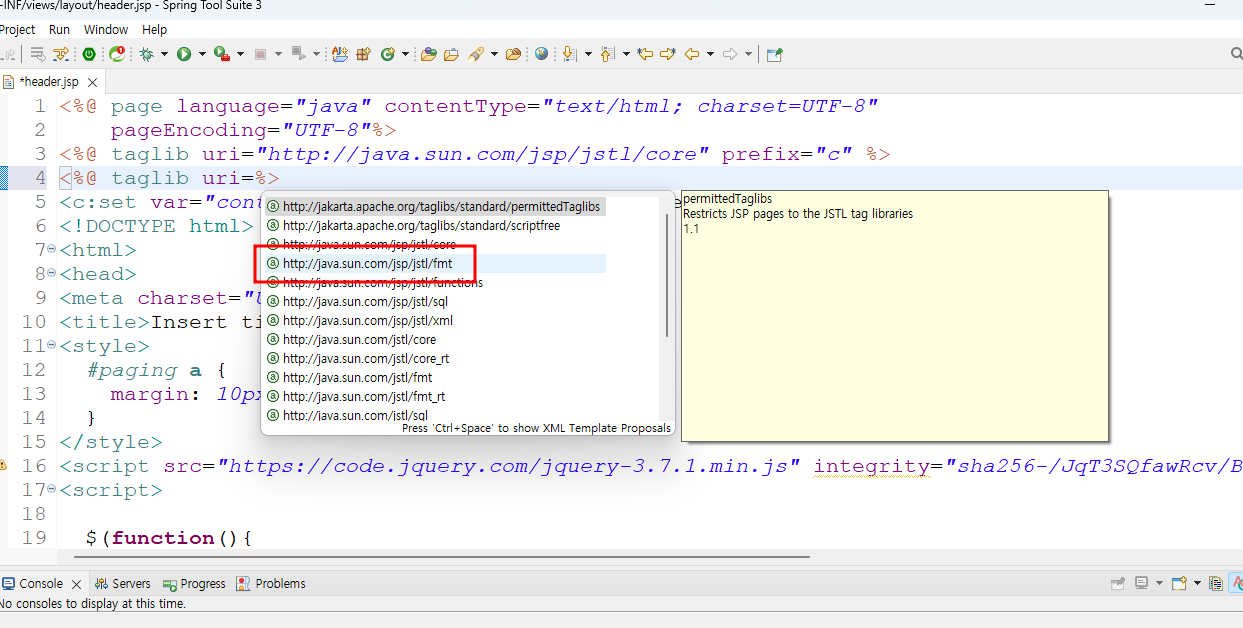This screenshot has height=628, width=1243.
Task: Place cursor after uri= on line 4
Action: click(x=255, y=178)
